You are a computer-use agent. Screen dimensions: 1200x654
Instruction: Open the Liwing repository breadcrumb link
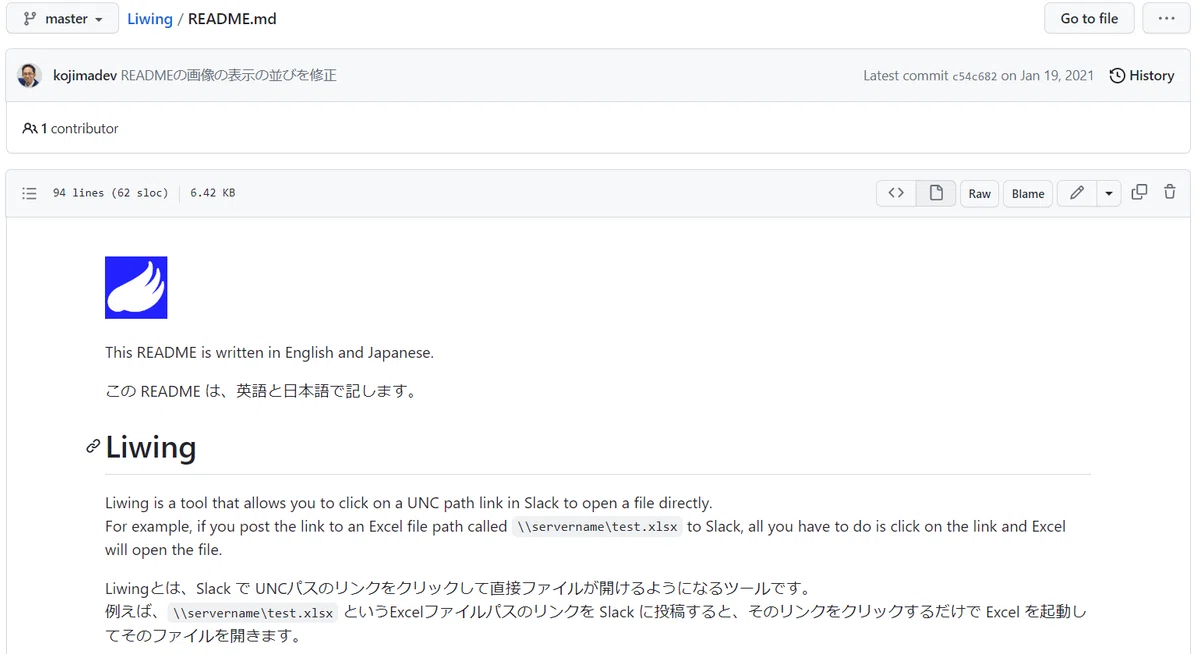point(149,19)
